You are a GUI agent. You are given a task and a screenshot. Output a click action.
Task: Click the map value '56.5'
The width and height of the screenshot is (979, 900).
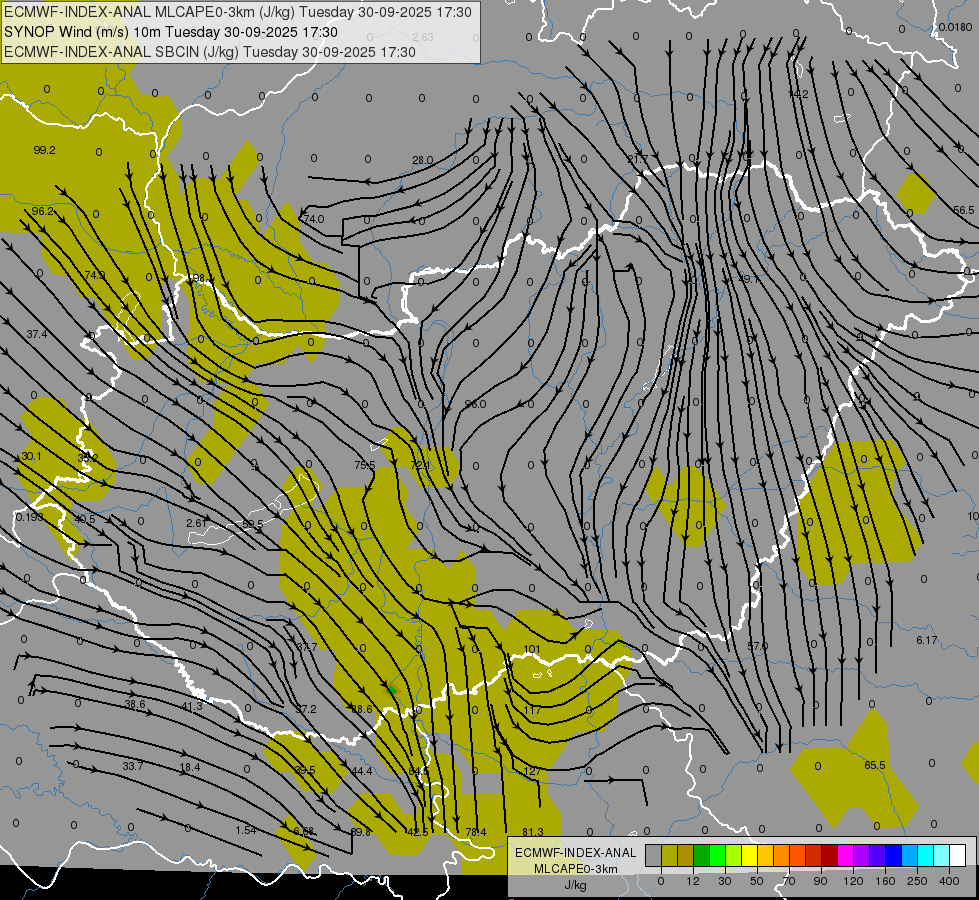pos(963,210)
